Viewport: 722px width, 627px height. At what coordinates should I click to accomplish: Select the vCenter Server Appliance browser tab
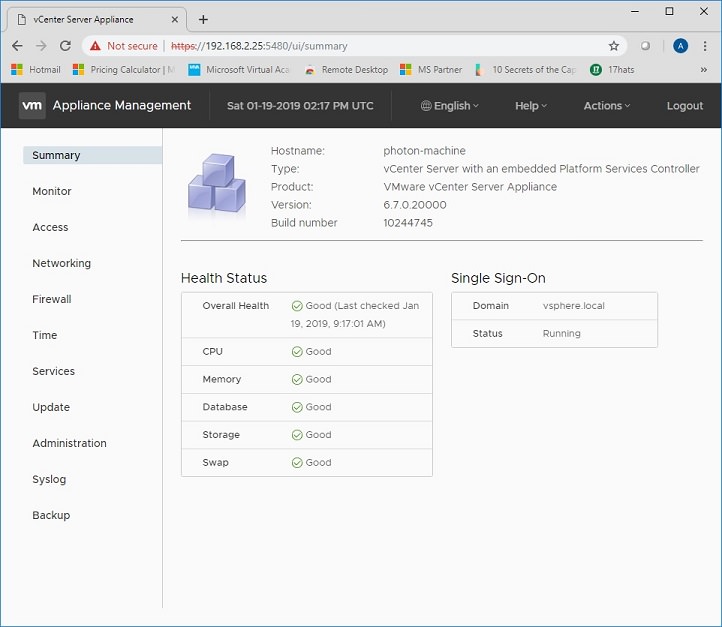[97, 19]
